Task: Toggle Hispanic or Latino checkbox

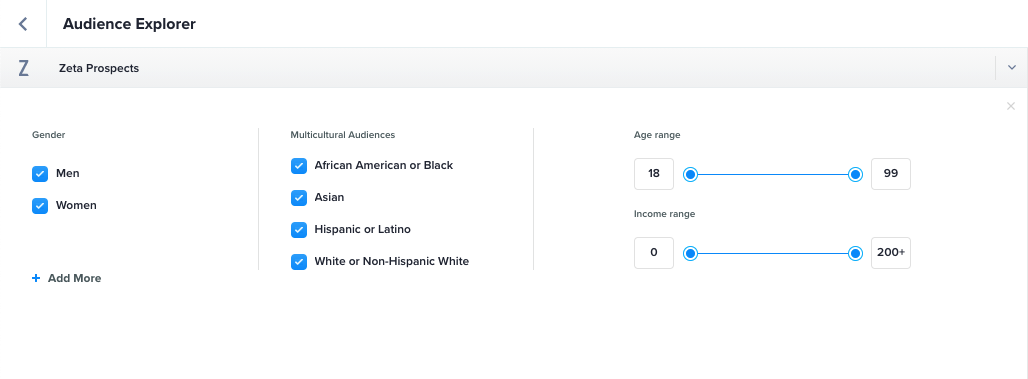Action: [x=299, y=229]
